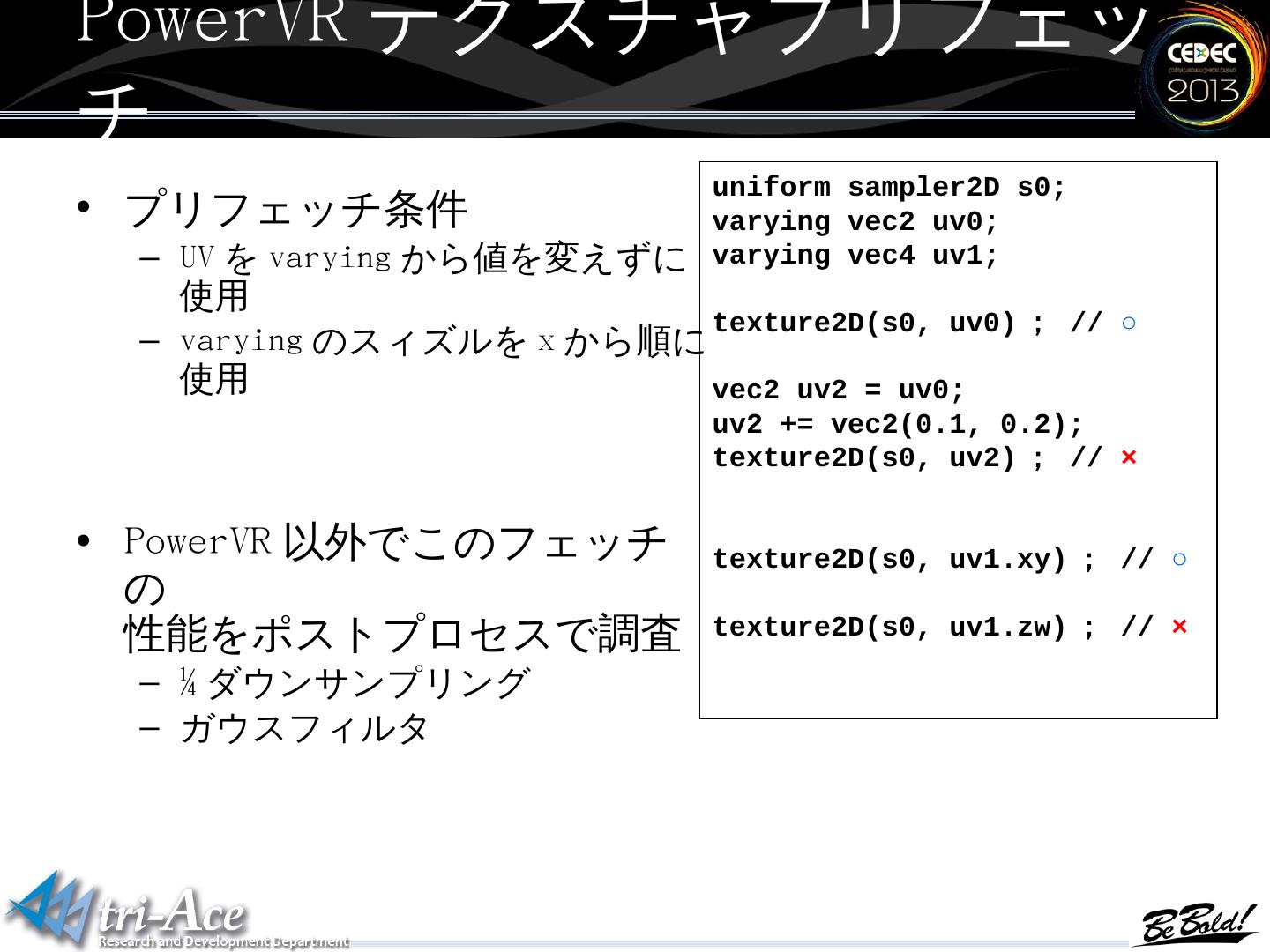Click the red cross after uv1.zw line

point(1180,627)
